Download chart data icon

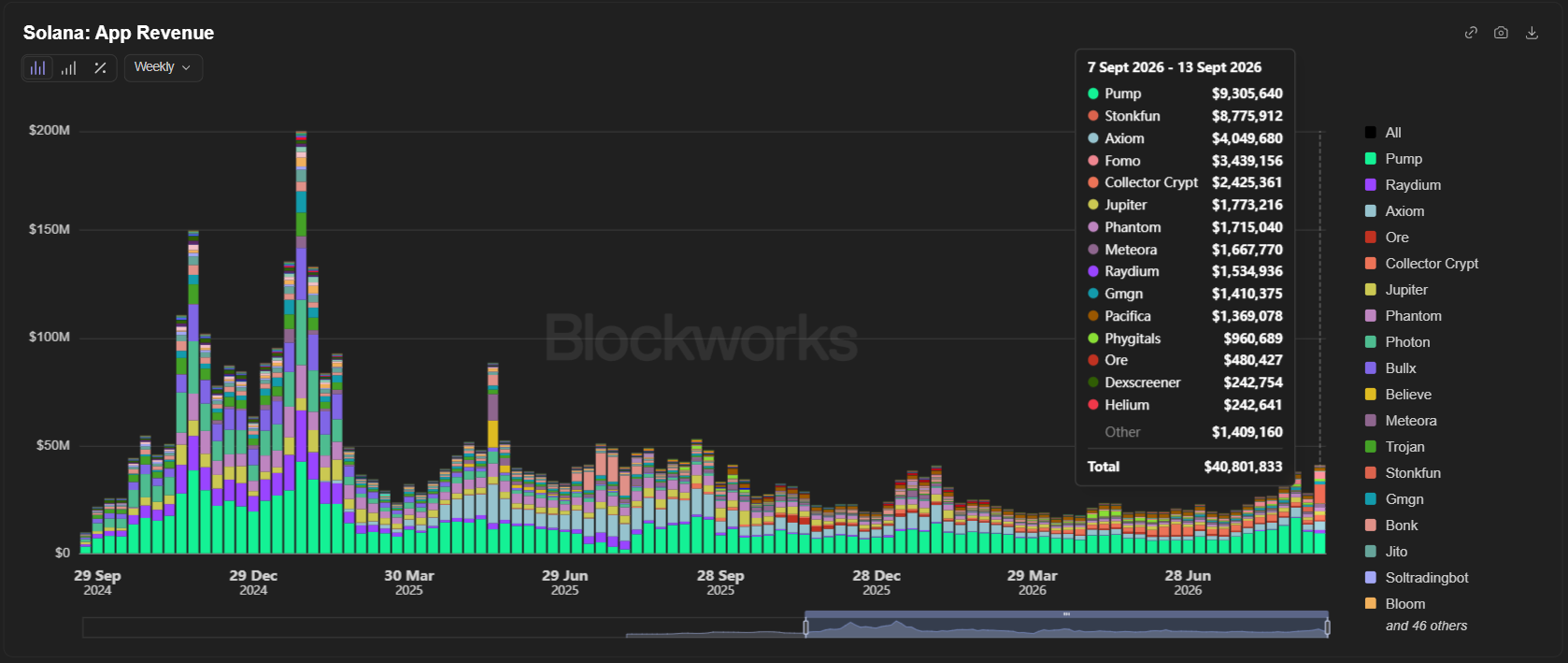(x=1532, y=33)
